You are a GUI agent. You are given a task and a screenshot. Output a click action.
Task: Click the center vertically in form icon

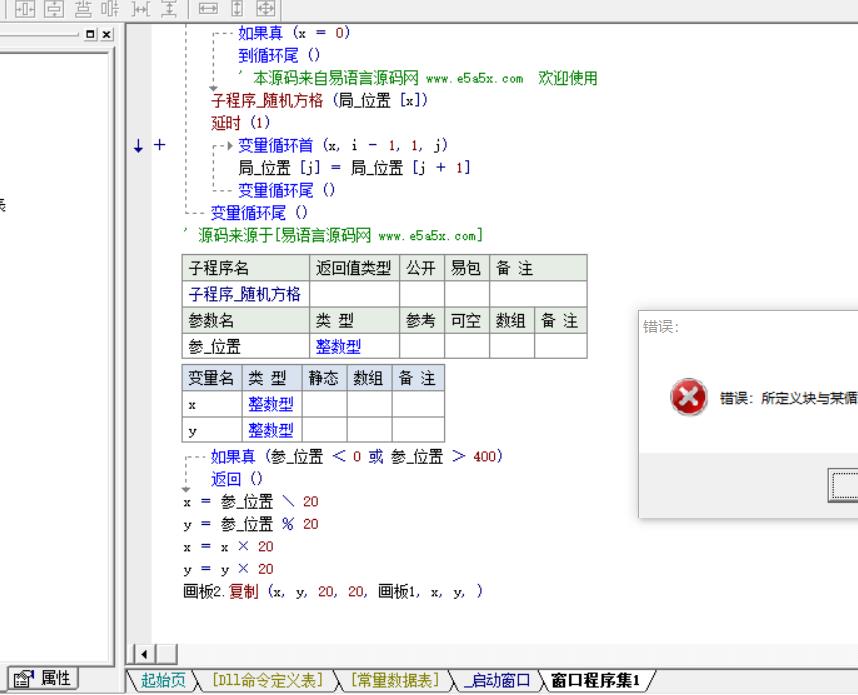pyautogui.click(x=54, y=9)
